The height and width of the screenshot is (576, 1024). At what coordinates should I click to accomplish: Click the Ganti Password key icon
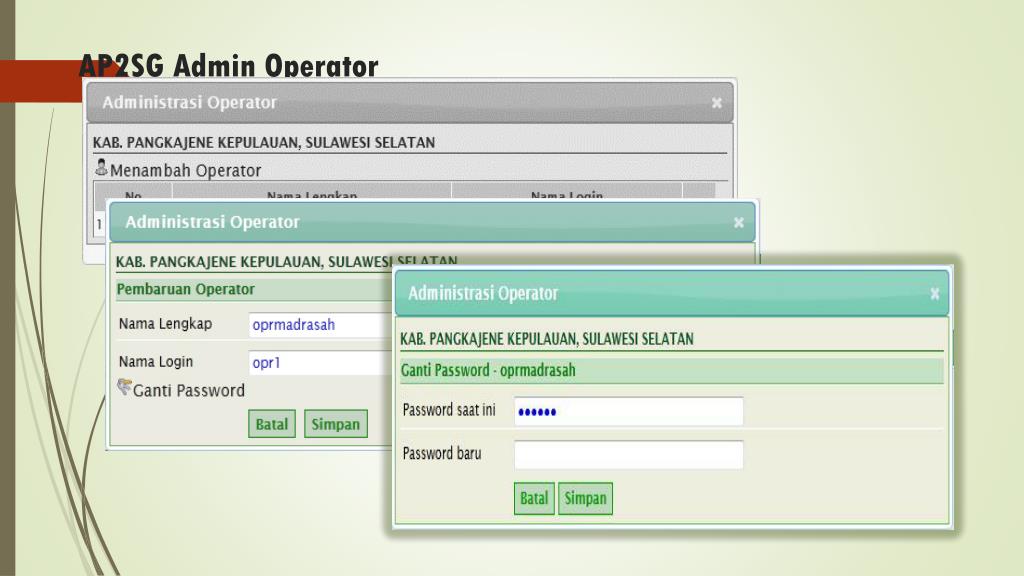point(124,387)
